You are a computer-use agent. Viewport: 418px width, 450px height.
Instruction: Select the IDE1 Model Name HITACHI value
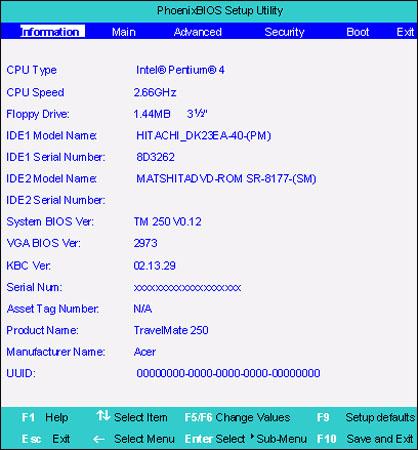pos(203,136)
